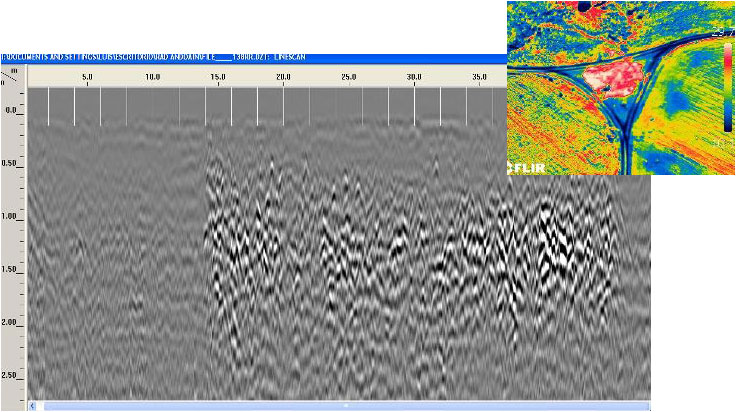The width and height of the screenshot is (736, 412).
Task: Click the 1.00 depth axis label
Action: pyautogui.click(x=12, y=216)
